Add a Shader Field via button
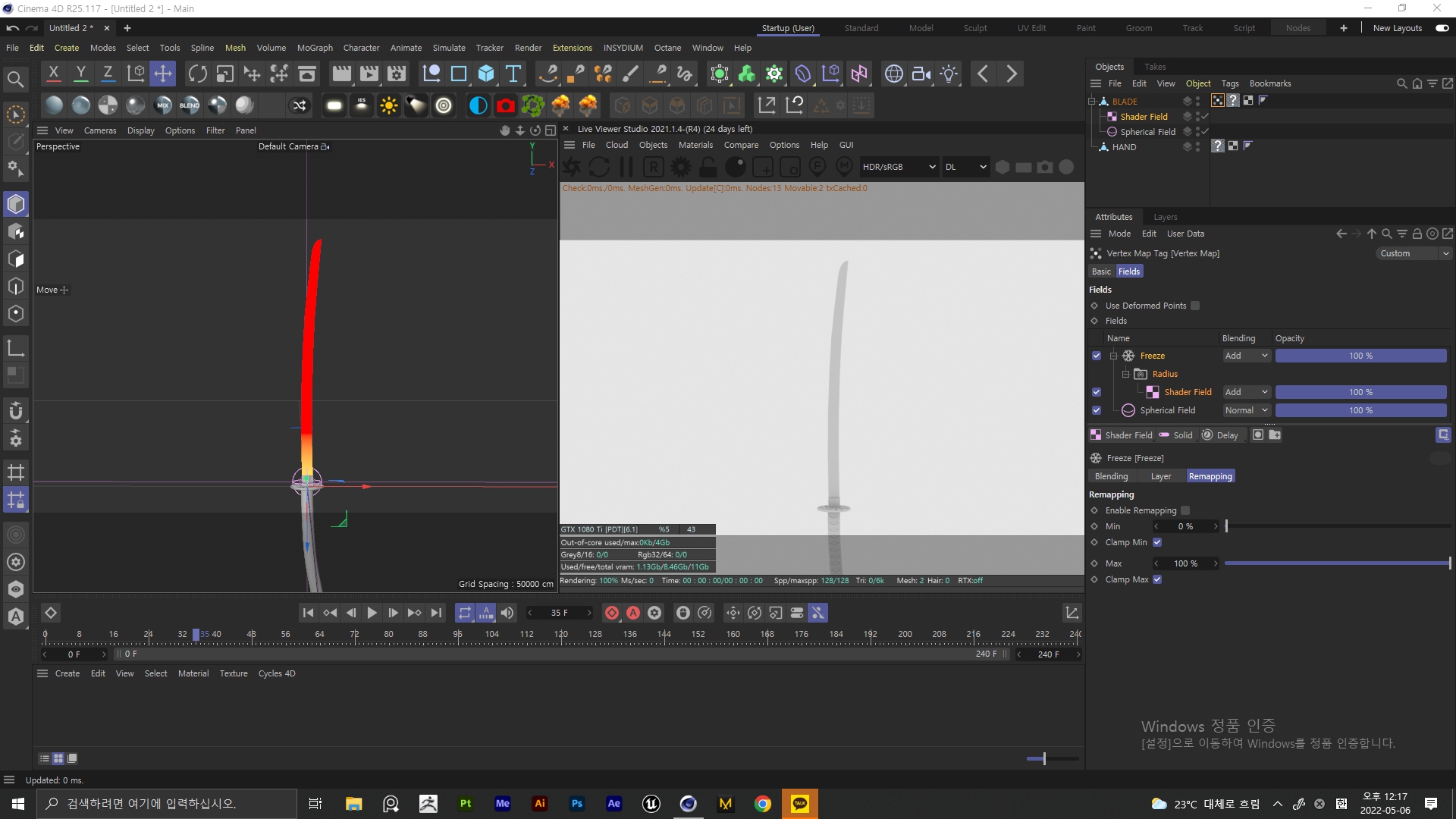This screenshot has width=1456, height=819. point(1121,435)
